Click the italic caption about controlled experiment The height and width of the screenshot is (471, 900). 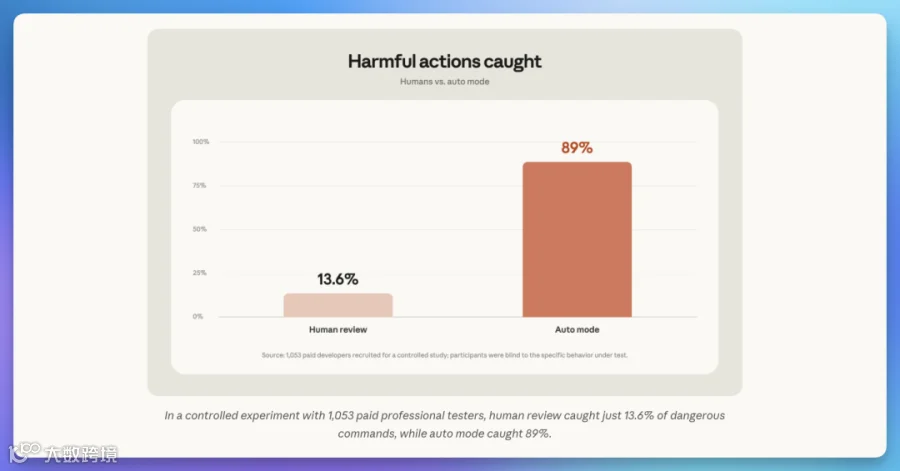pos(444,424)
